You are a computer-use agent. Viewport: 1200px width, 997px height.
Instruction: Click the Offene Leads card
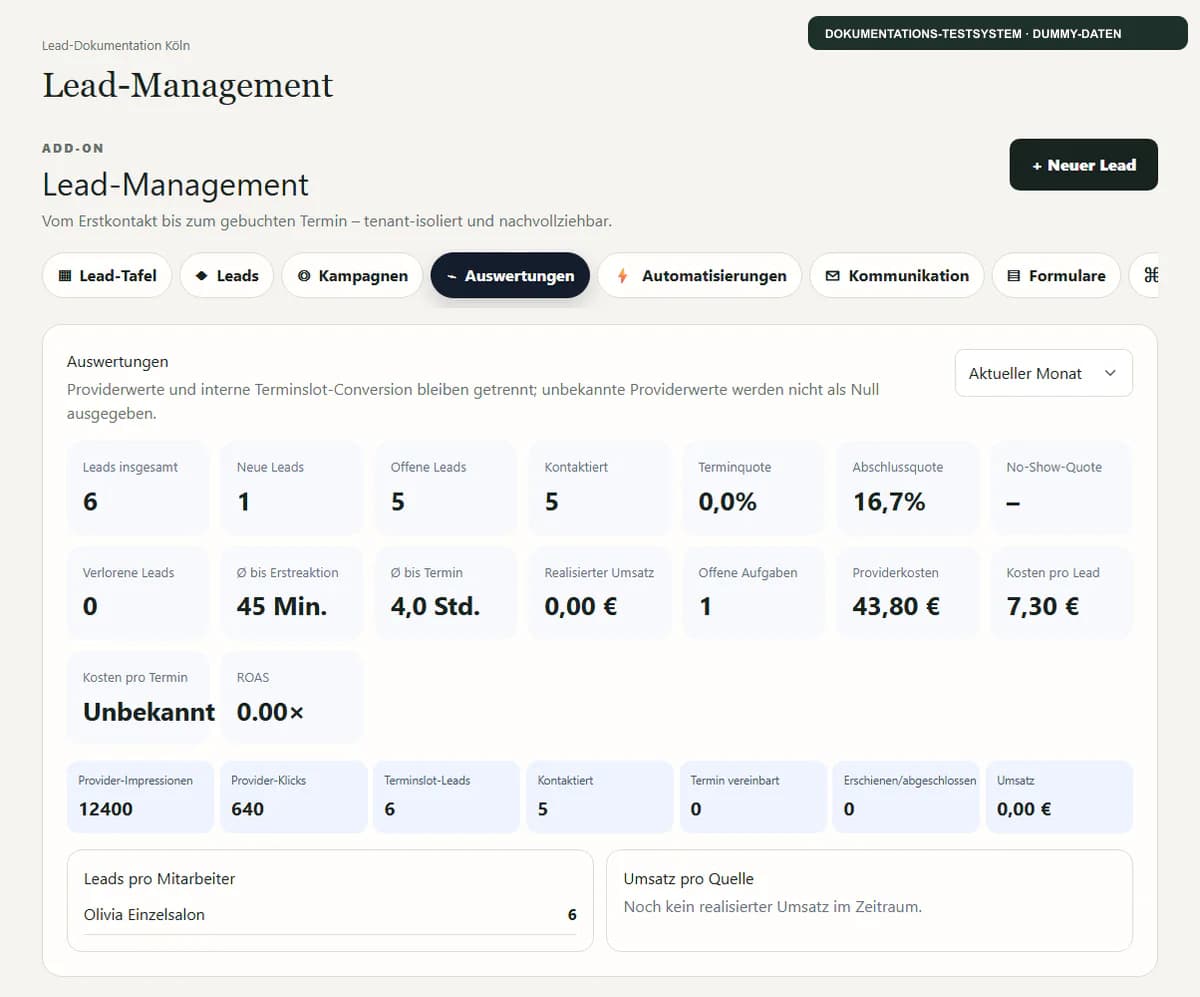coord(446,488)
